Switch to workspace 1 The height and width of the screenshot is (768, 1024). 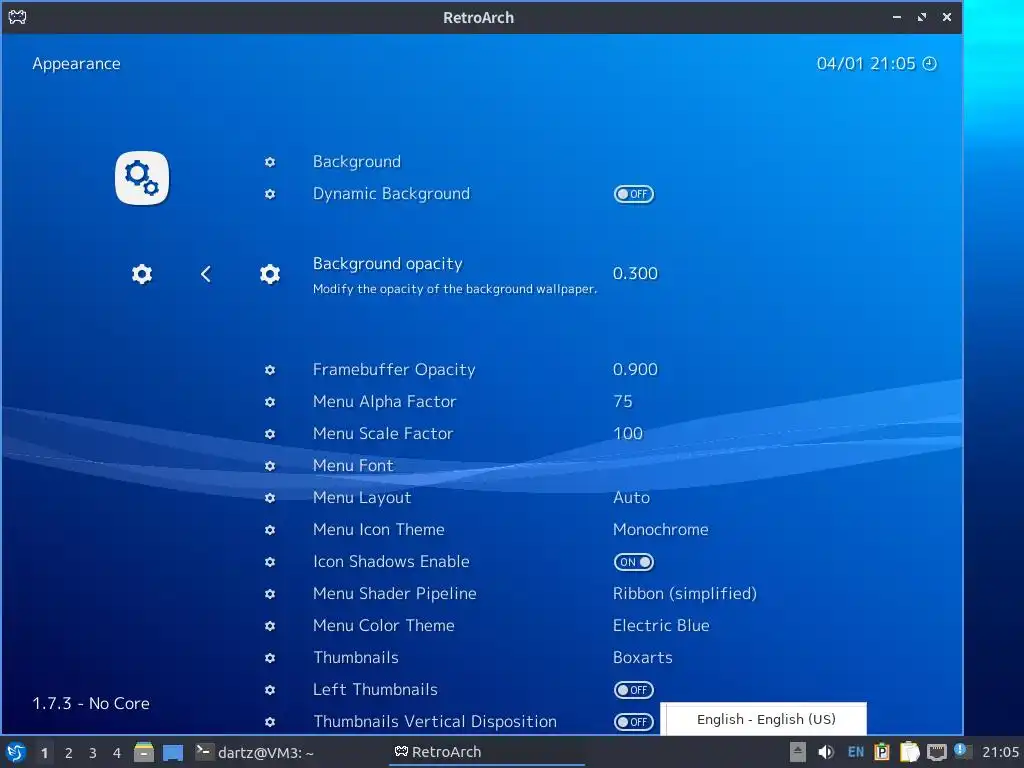pyautogui.click(x=44, y=753)
